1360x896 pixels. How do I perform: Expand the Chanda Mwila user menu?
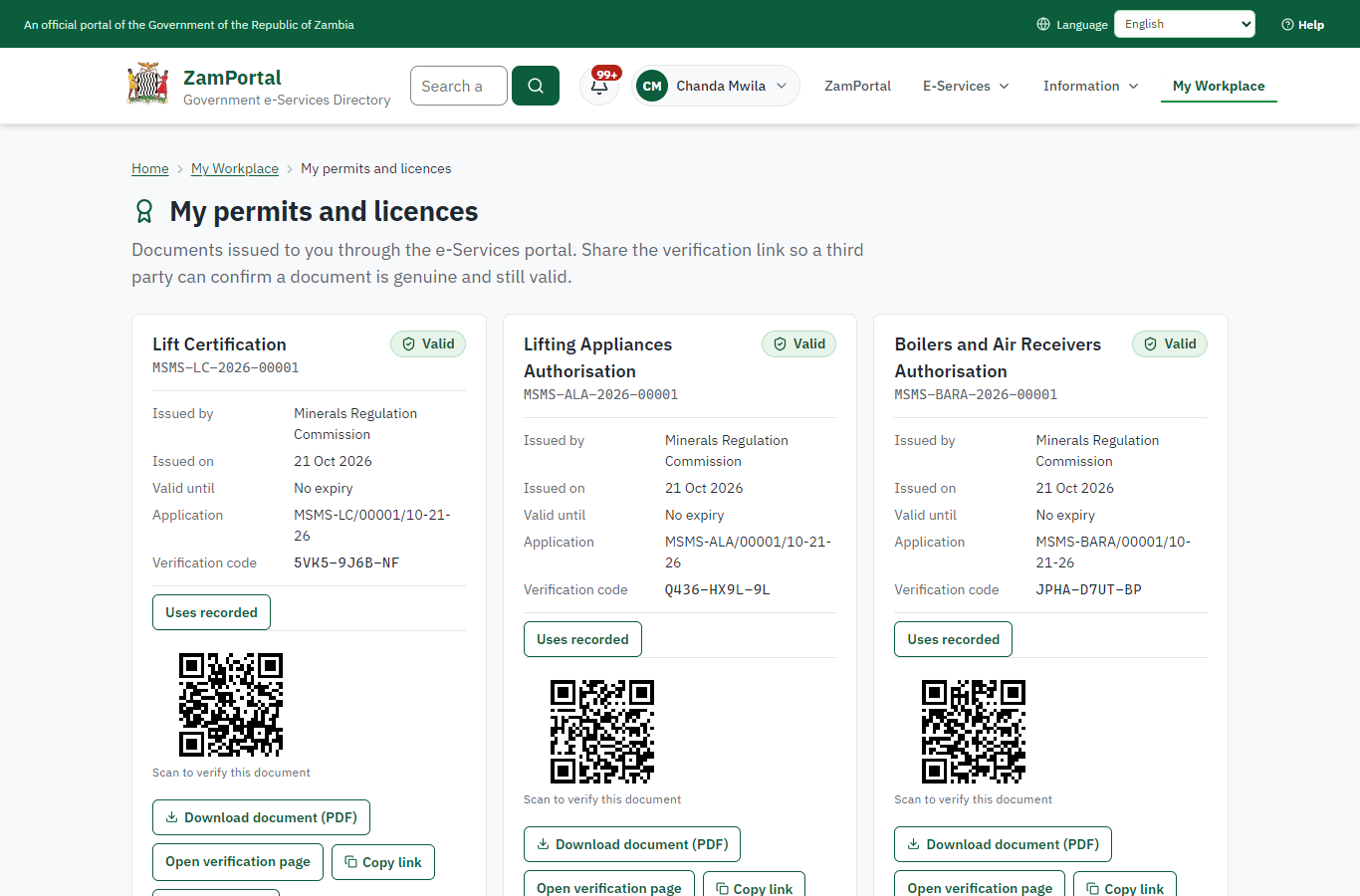(x=716, y=86)
